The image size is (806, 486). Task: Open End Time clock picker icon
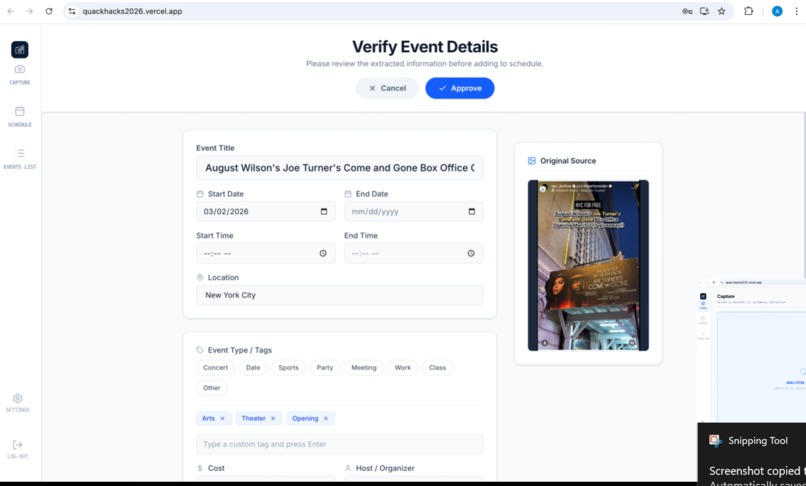pos(471,253)
